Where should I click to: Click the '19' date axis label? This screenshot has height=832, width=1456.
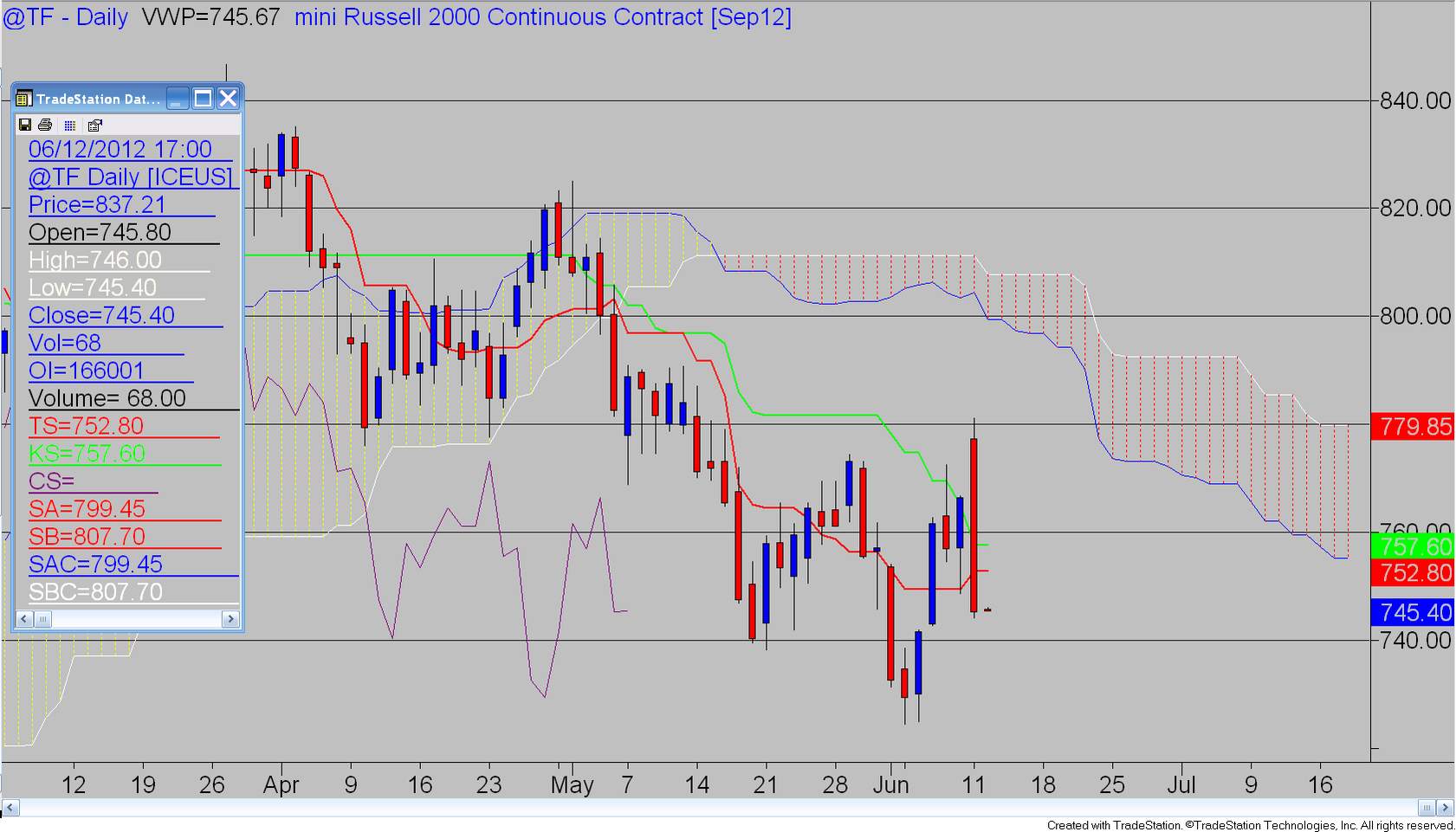(143, 785)
